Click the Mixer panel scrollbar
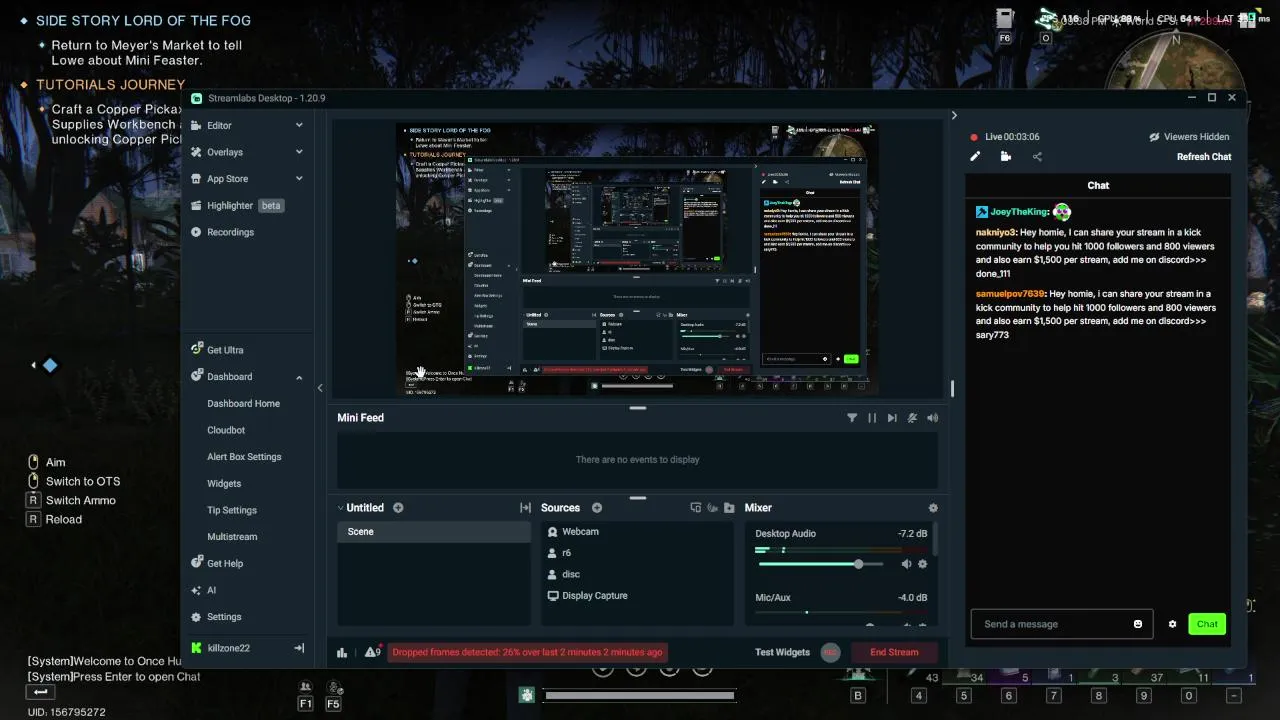The image size is (1280, 720). click(x=936, y=541)
